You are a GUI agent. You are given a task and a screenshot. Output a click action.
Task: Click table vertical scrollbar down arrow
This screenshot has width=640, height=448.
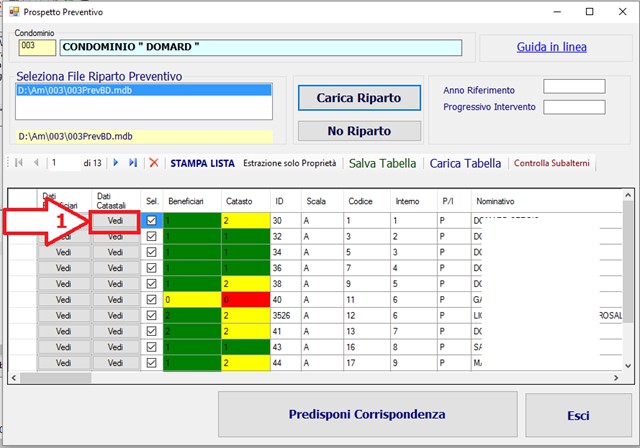(x=628, y=366)
